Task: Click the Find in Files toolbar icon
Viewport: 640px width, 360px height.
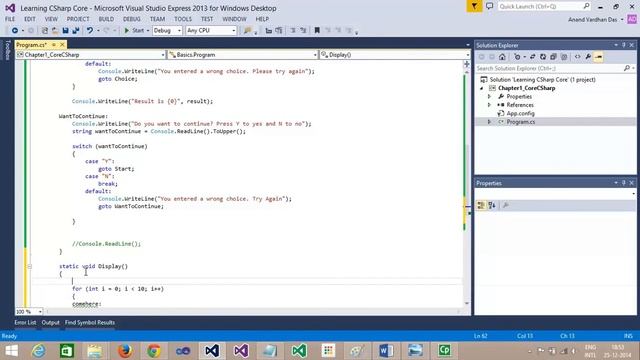Action: [x=247, y=30]
